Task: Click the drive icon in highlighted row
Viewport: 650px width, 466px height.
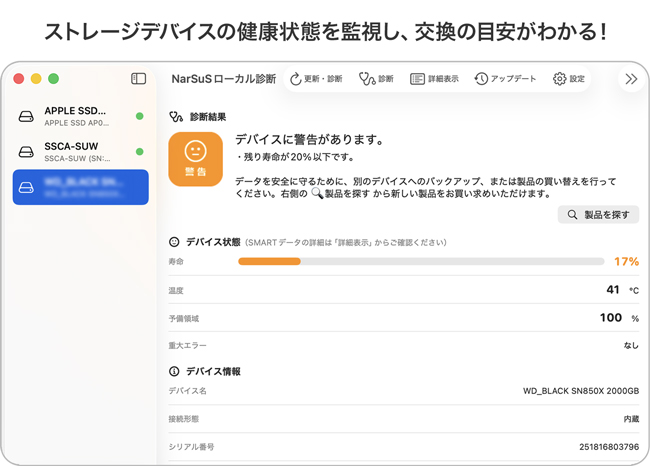Action: tap(26, 188)
